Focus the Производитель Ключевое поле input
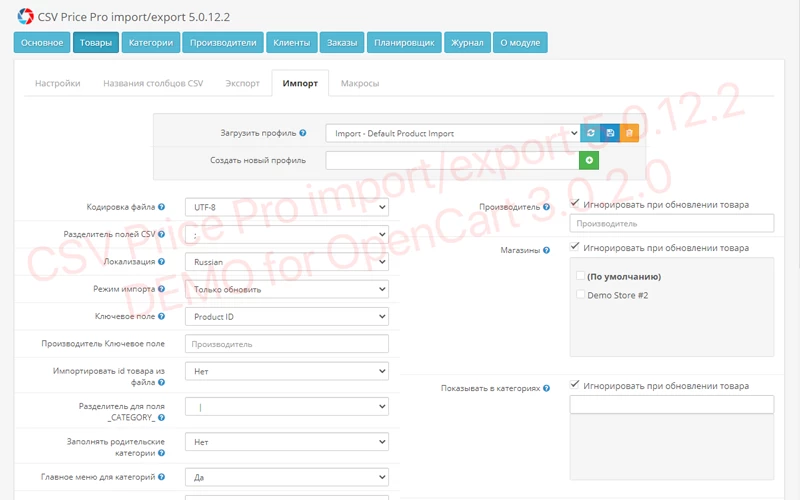Screen dimensions: 800x500 [287, 344]
